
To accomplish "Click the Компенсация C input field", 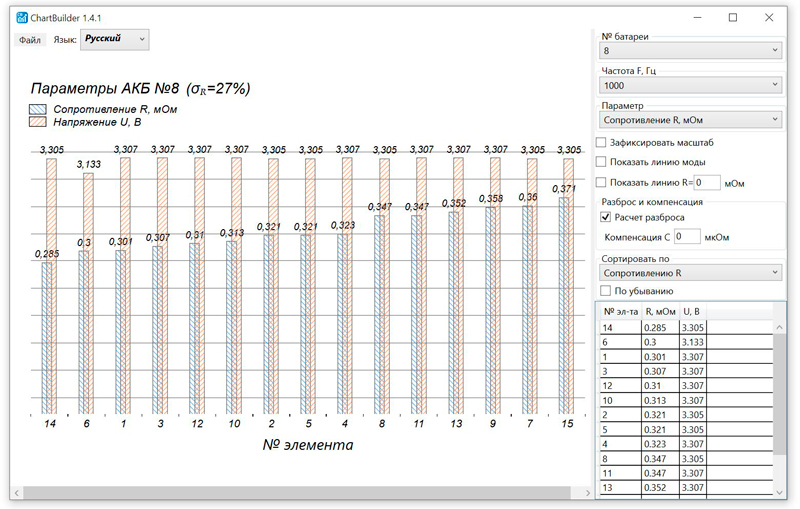I will click(687, 237).
